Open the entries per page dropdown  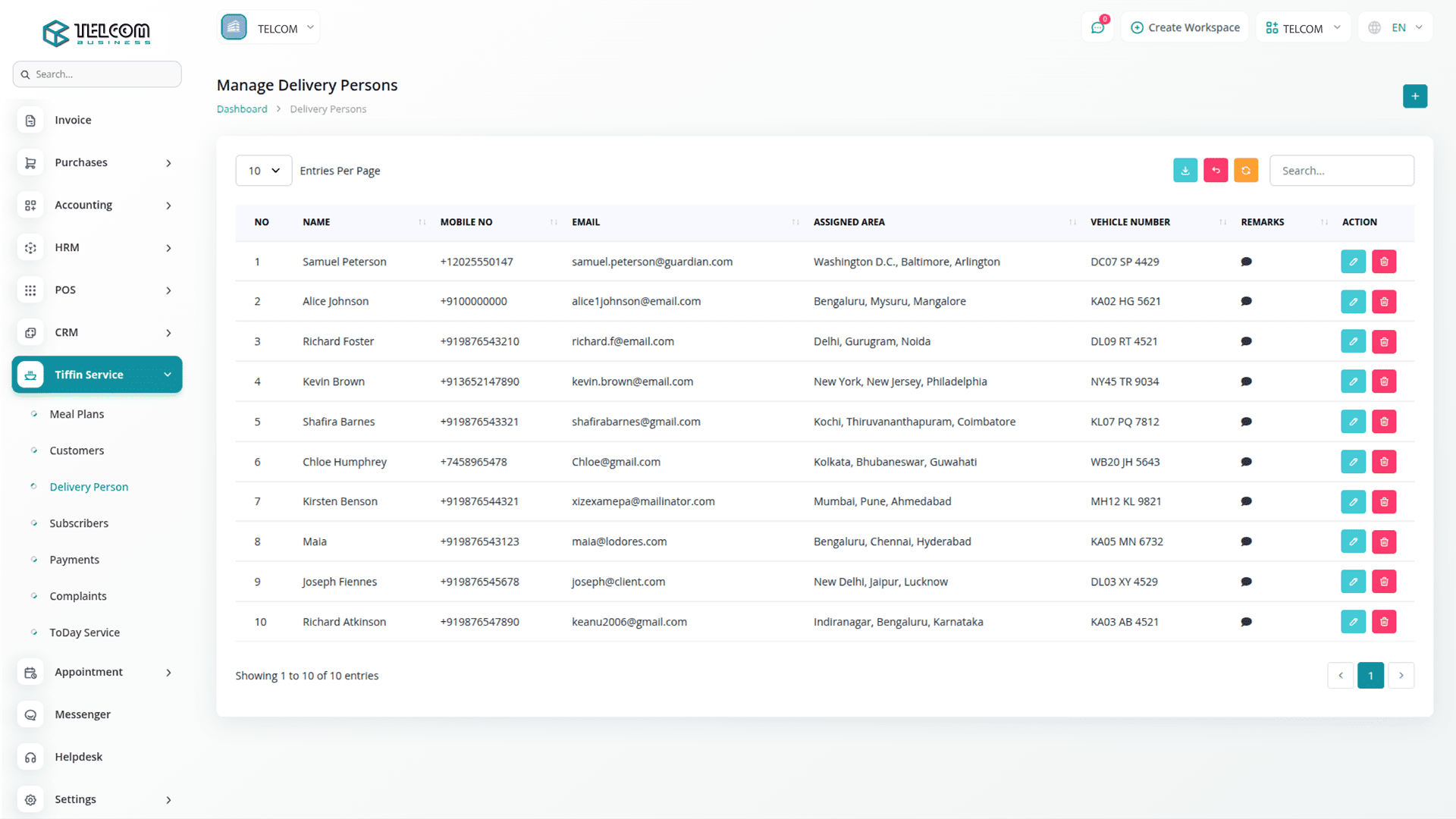coord(263,171)
